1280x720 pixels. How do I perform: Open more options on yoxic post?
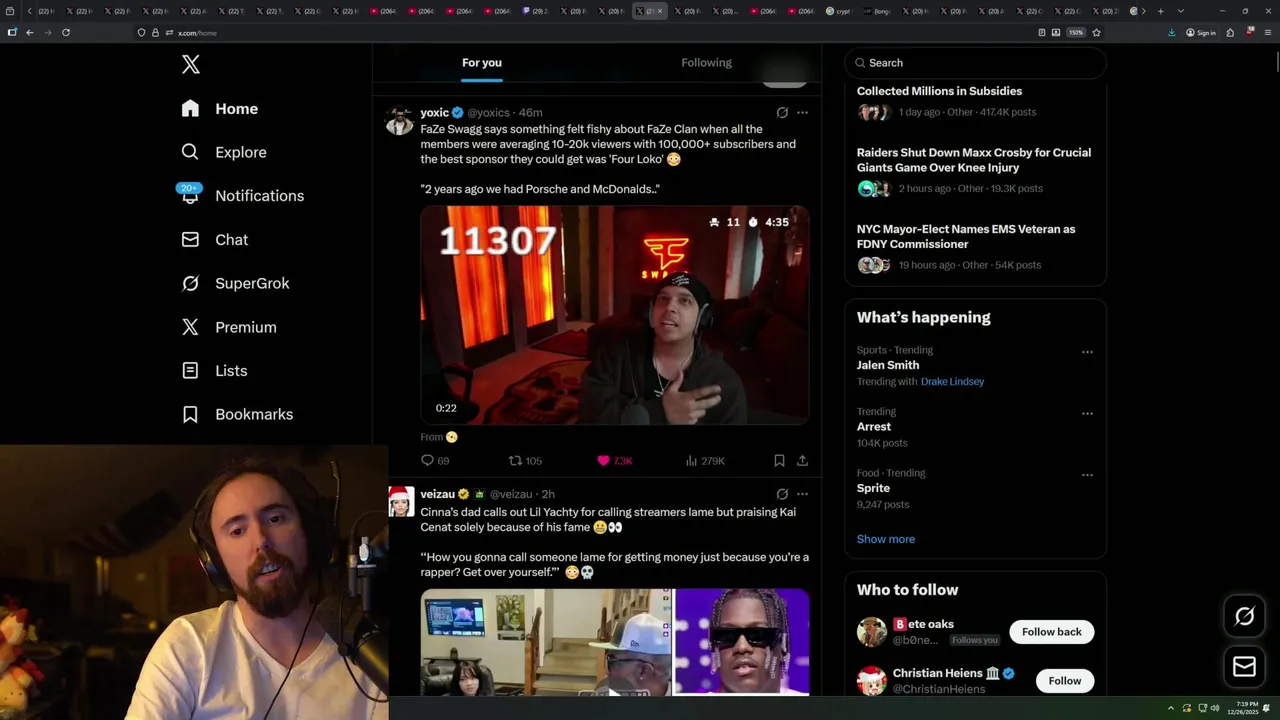tap(802, 113)
